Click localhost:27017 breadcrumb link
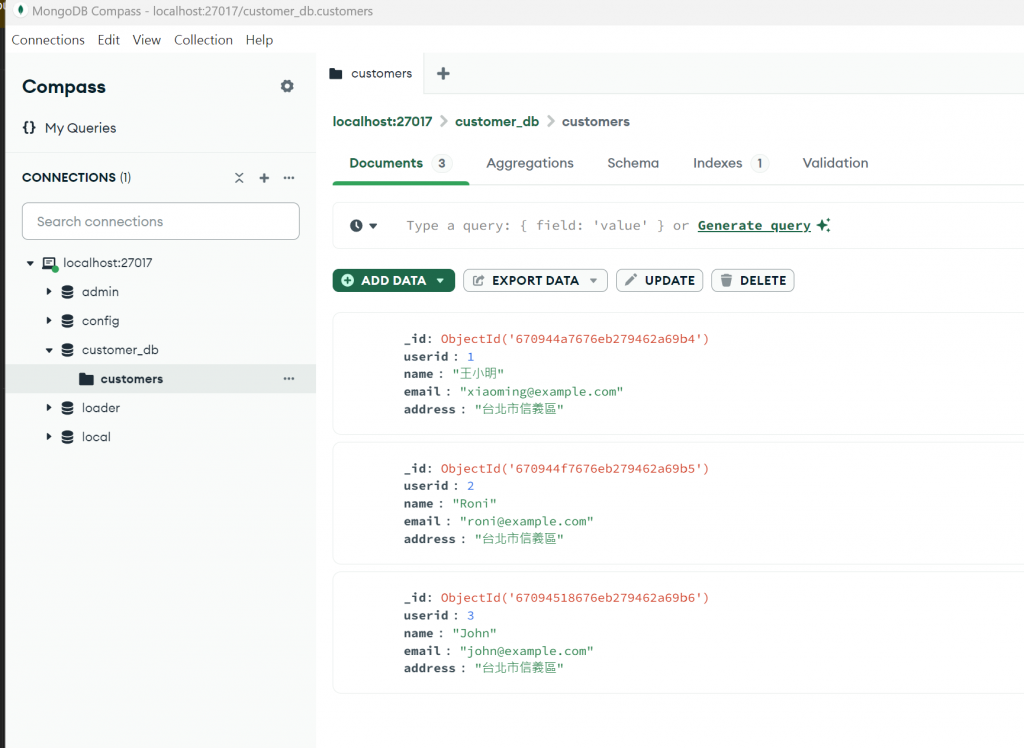This screenshot has width=1024, height=748. tap(382, 122)
